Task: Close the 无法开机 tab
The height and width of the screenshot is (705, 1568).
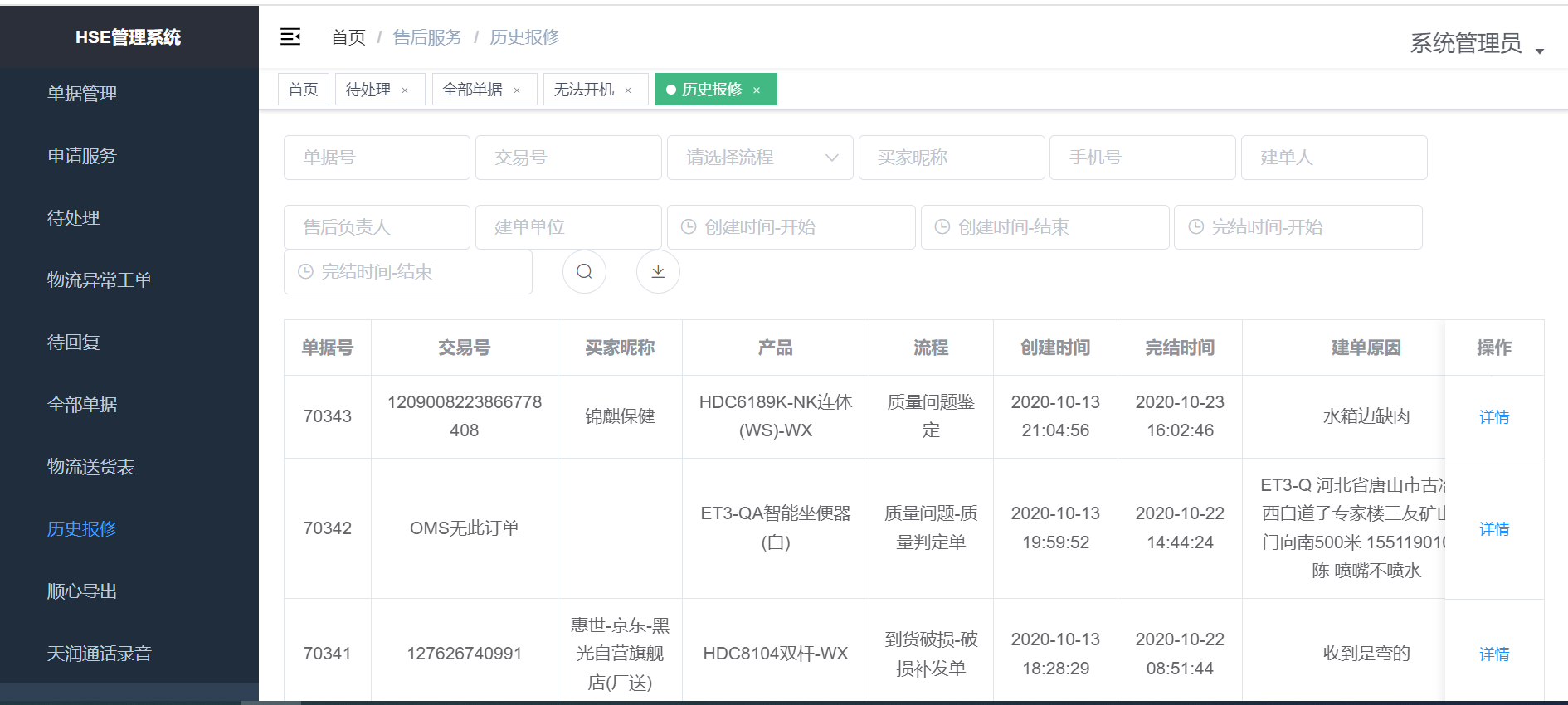Action: [628, 90]
